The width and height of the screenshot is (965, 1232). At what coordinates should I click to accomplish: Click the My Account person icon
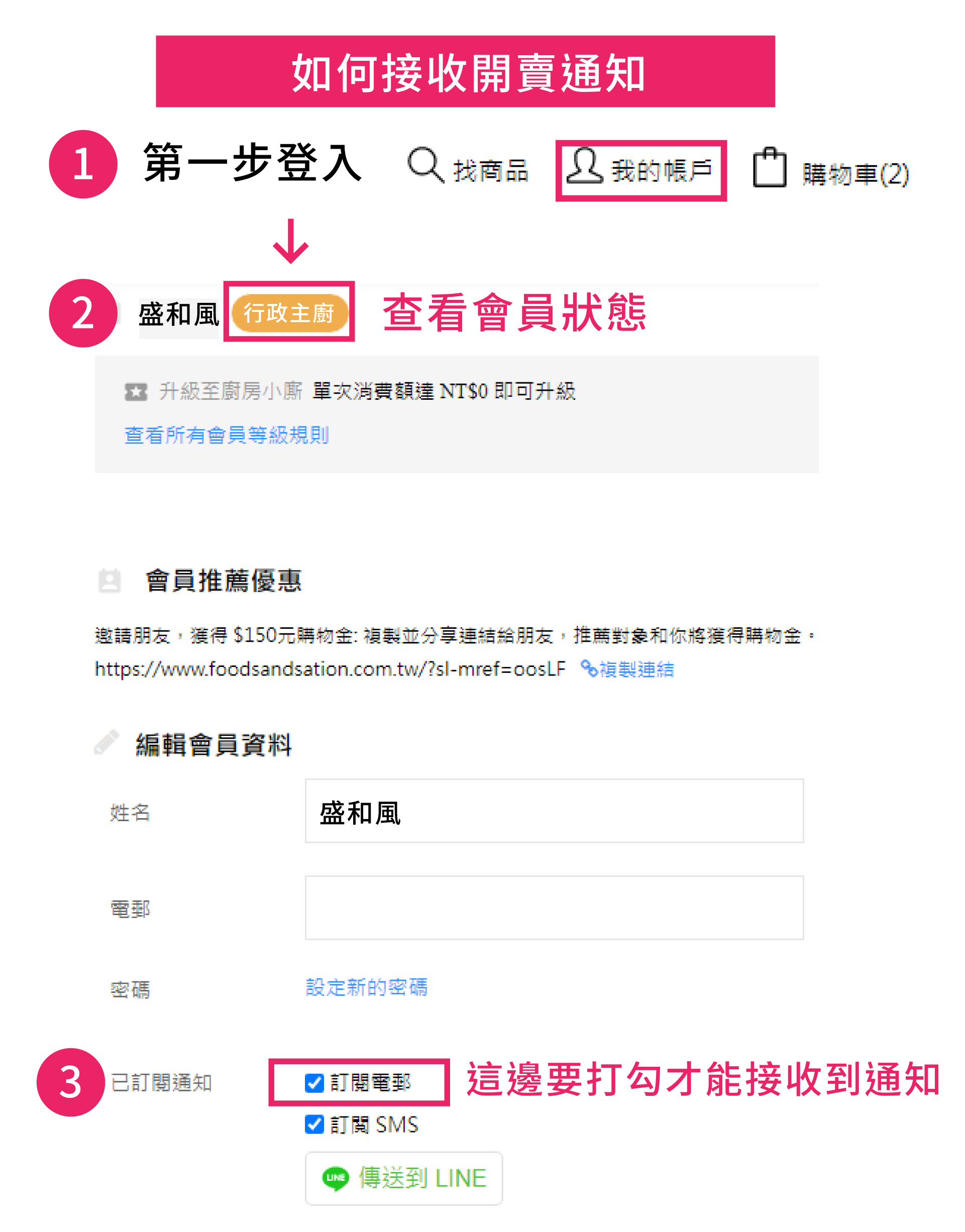[x=584, y=166]
